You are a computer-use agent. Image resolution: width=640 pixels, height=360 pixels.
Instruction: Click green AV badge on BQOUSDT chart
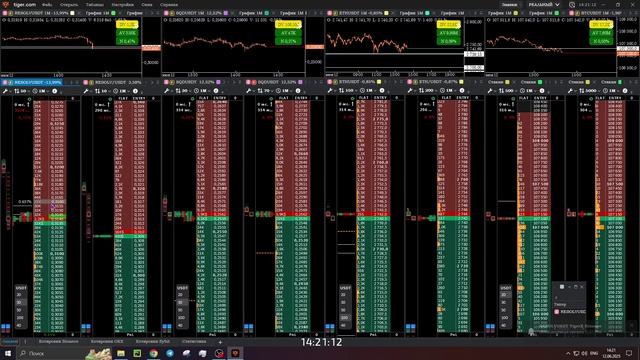tap(288, 33)
